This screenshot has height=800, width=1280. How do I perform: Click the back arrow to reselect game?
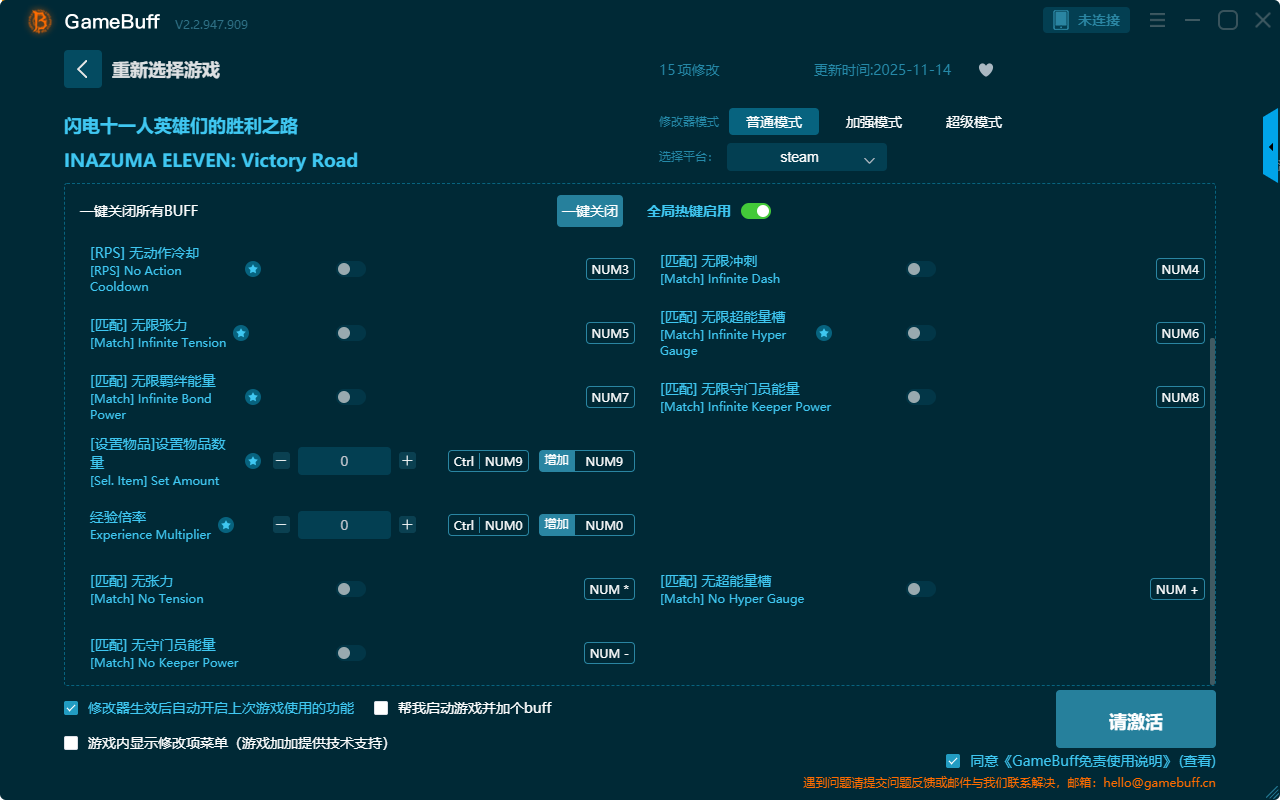point(83,69)
